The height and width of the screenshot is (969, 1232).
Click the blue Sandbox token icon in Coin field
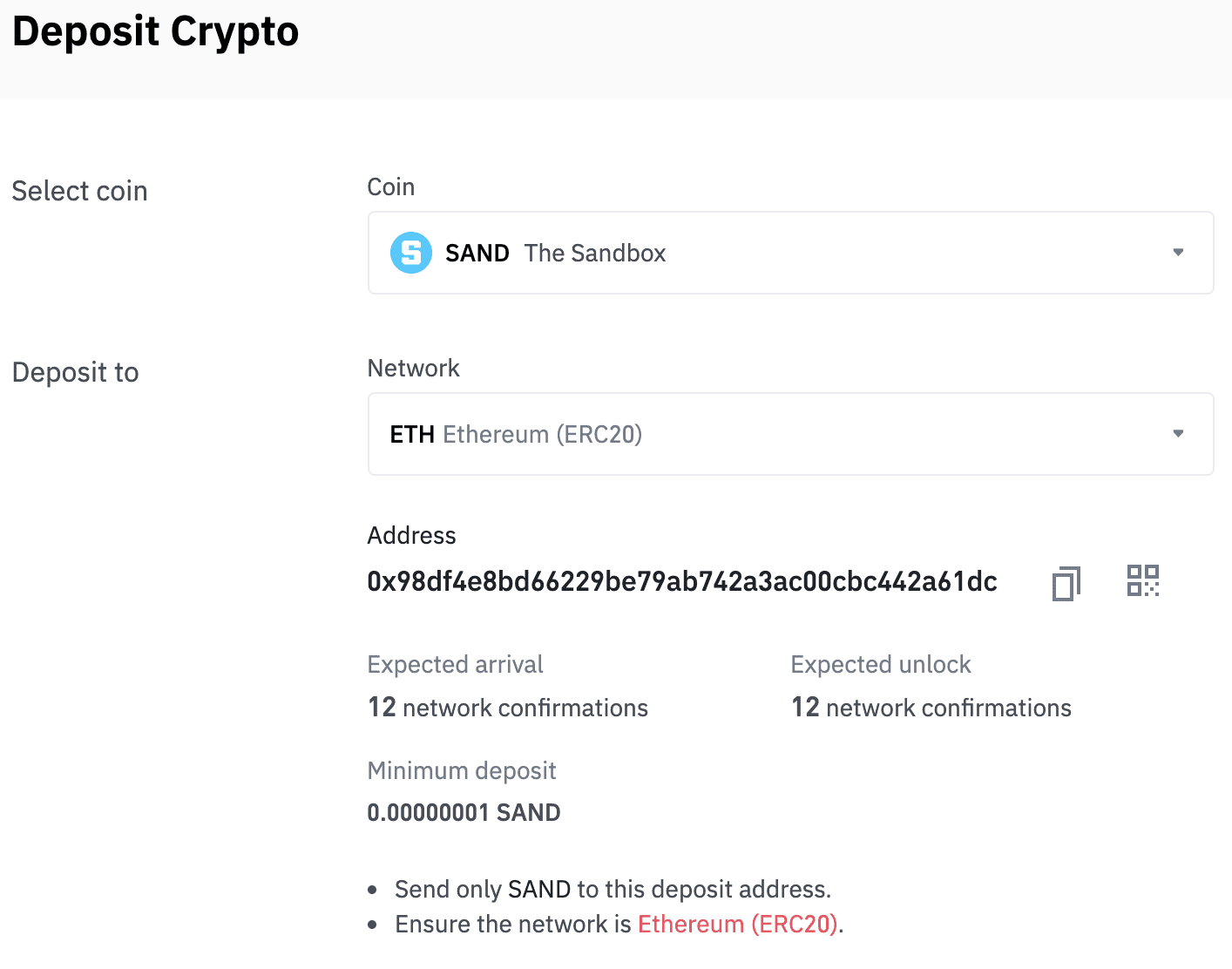coord(411,253)
